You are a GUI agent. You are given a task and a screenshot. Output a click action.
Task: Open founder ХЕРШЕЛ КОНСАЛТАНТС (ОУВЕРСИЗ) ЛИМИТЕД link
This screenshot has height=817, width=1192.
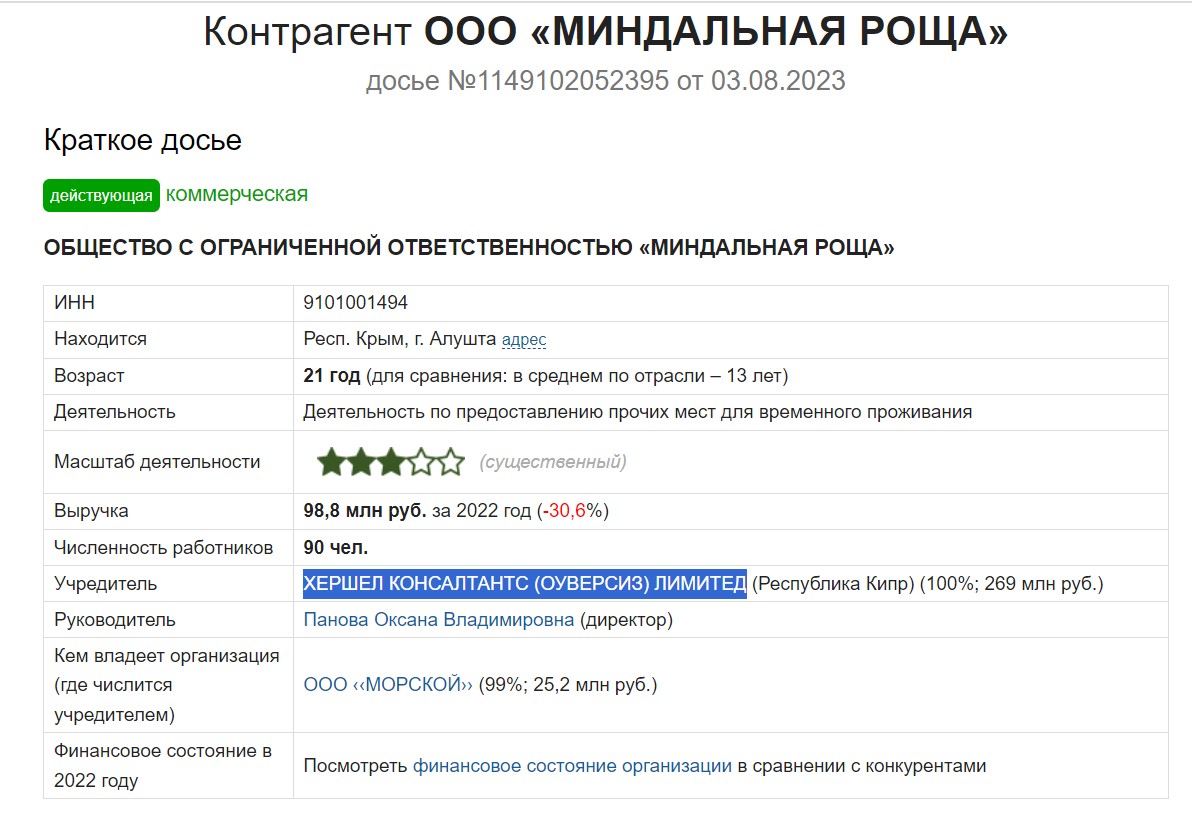pos(525,584)
